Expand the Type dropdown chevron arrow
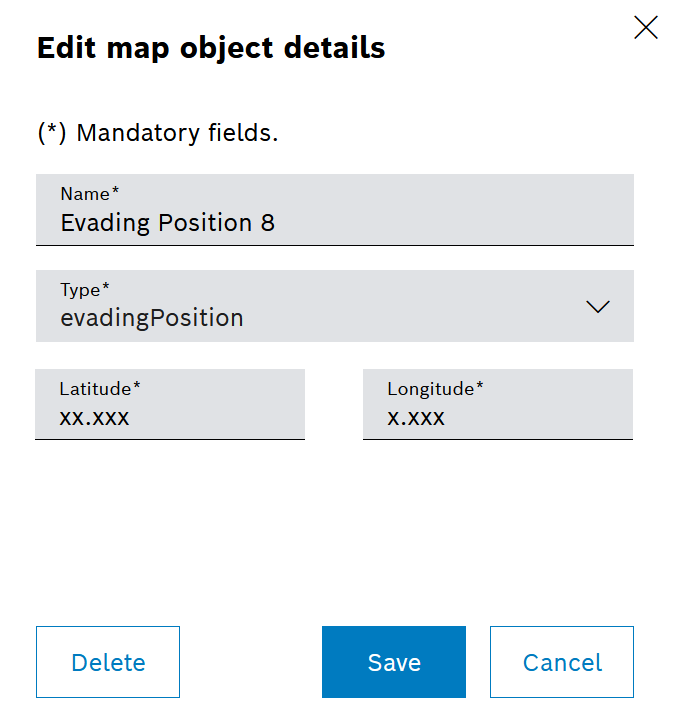Viewport: 681px width, 713px height. pos(597,307)
